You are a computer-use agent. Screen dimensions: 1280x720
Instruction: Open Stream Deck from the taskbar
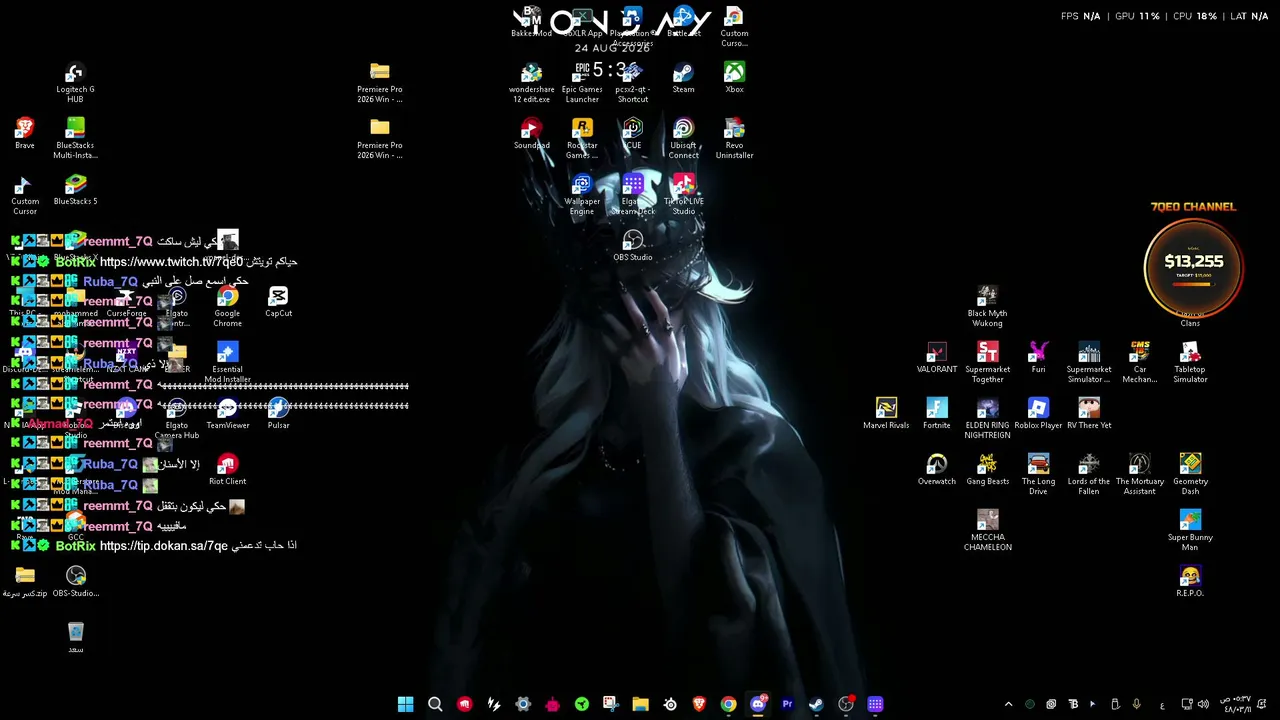tap(875, 704)
